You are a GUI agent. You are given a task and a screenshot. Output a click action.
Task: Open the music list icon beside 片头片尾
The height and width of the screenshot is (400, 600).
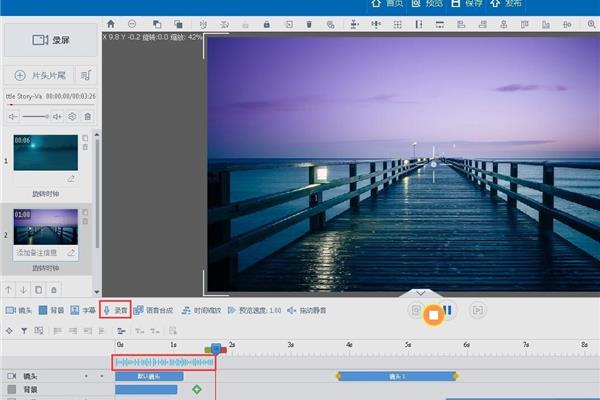pos(86,75)
